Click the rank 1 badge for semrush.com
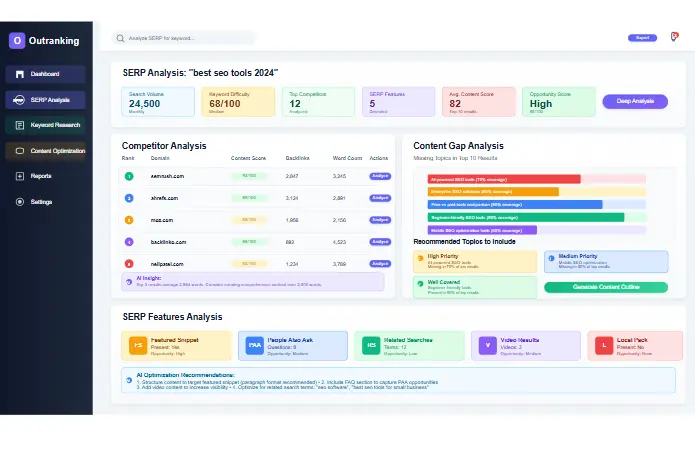The height and width of the screenshot is (454, 695). pyautogui.click(x=129, y=176)
